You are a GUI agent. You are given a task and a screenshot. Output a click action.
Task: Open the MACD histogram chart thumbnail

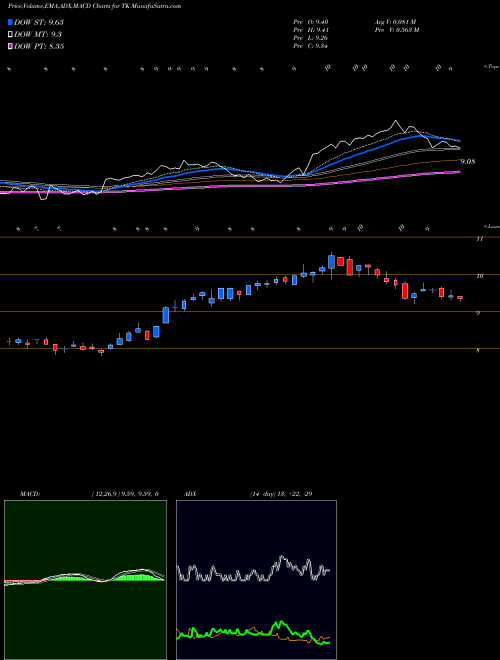(x=85, y=580)
